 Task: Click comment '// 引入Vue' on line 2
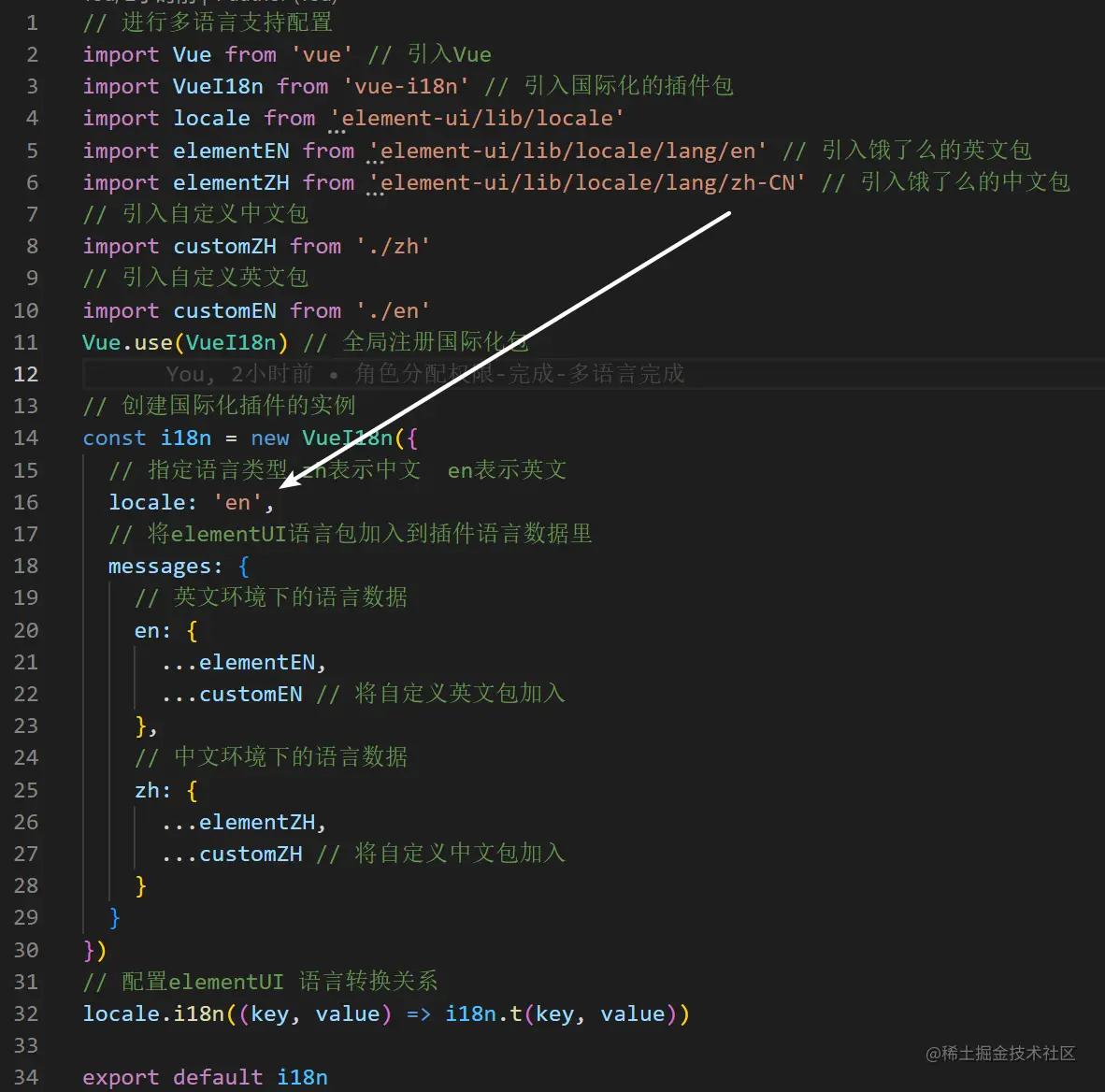430,54
